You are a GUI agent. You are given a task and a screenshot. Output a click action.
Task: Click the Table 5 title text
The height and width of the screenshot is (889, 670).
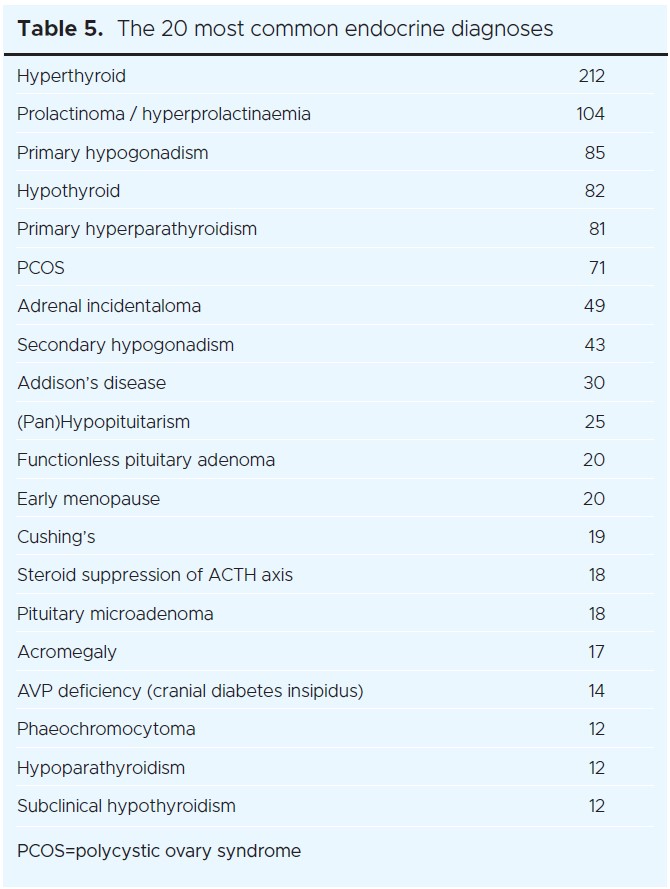[x=285, y=28]
